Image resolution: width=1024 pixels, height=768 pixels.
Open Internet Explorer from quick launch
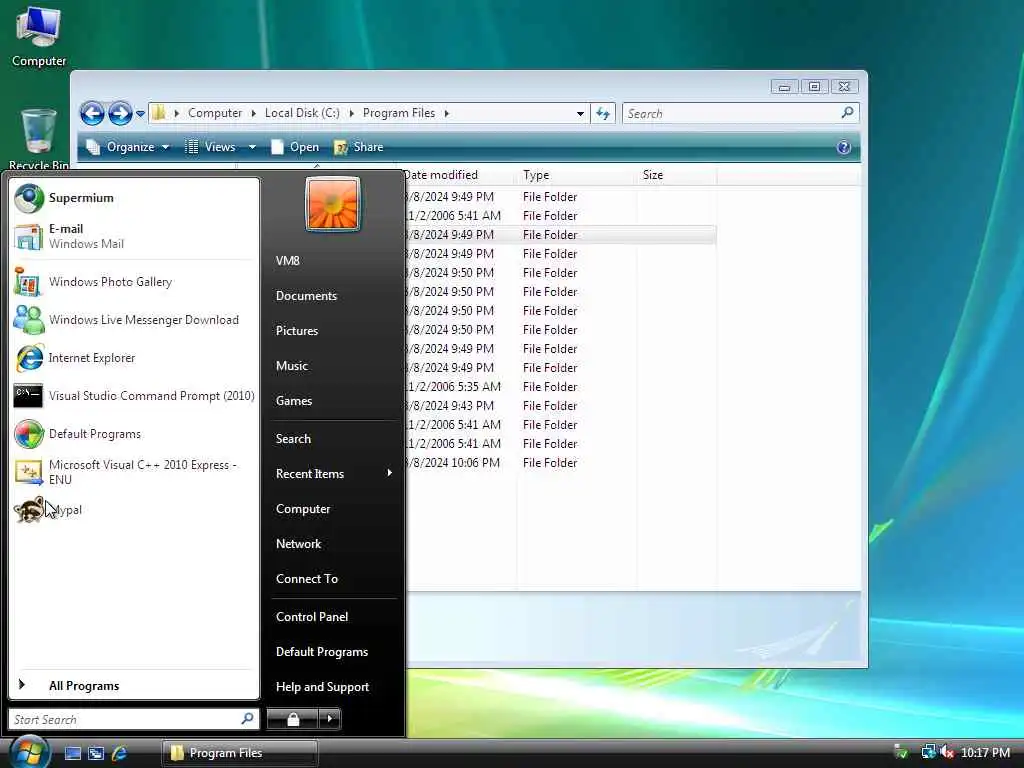[120, 753]
